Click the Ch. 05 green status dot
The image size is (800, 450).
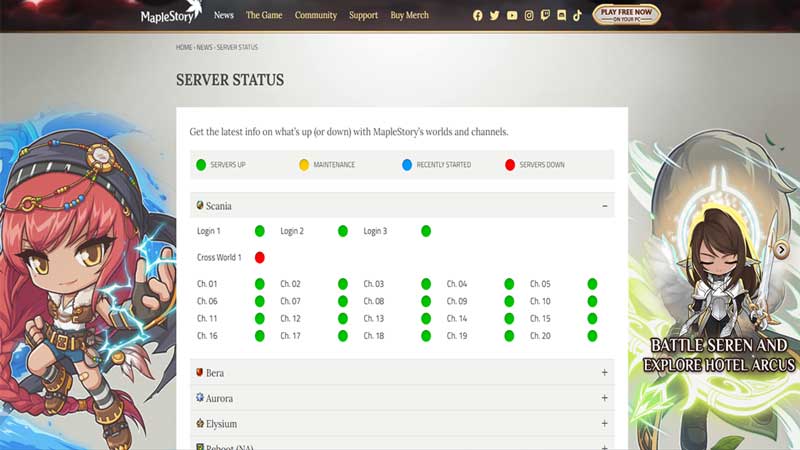pyautogui.click(x=592, y=284)
